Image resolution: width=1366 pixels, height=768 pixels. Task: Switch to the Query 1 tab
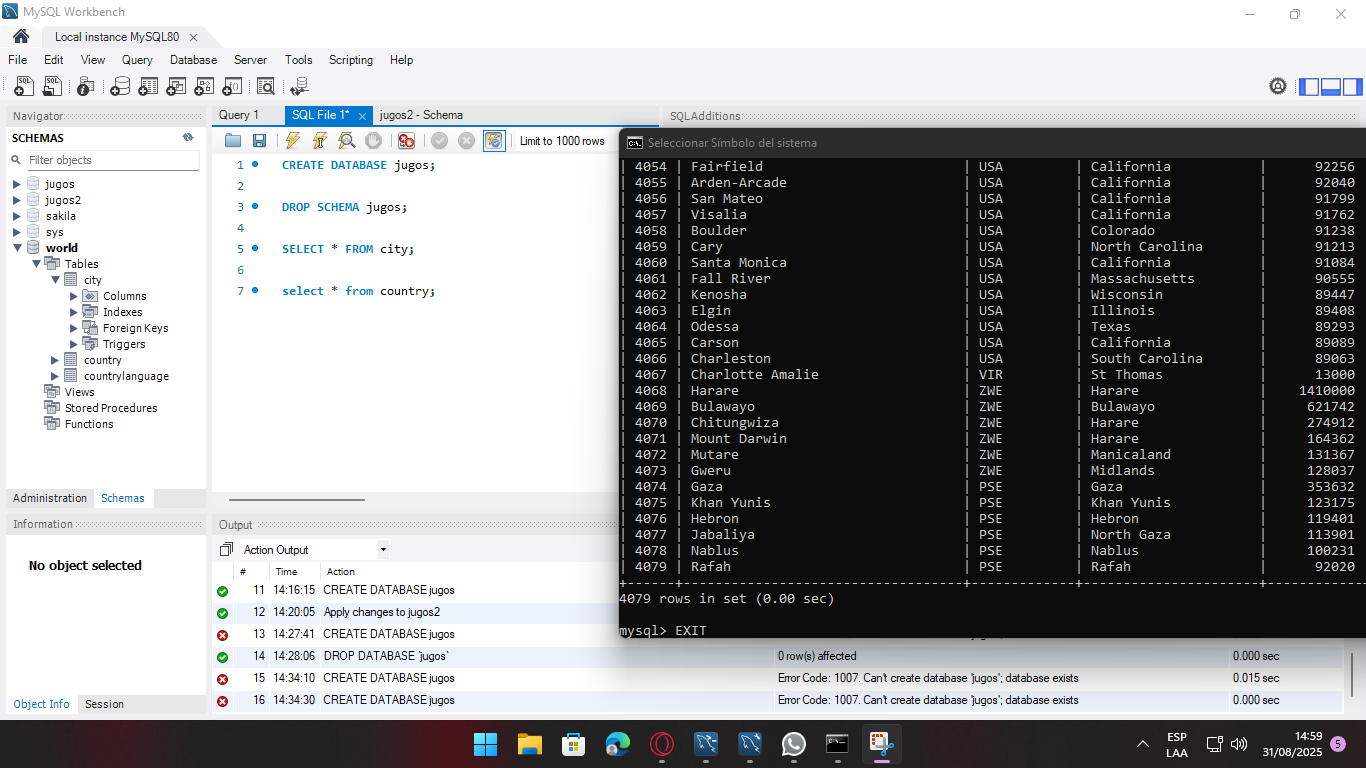239,115
